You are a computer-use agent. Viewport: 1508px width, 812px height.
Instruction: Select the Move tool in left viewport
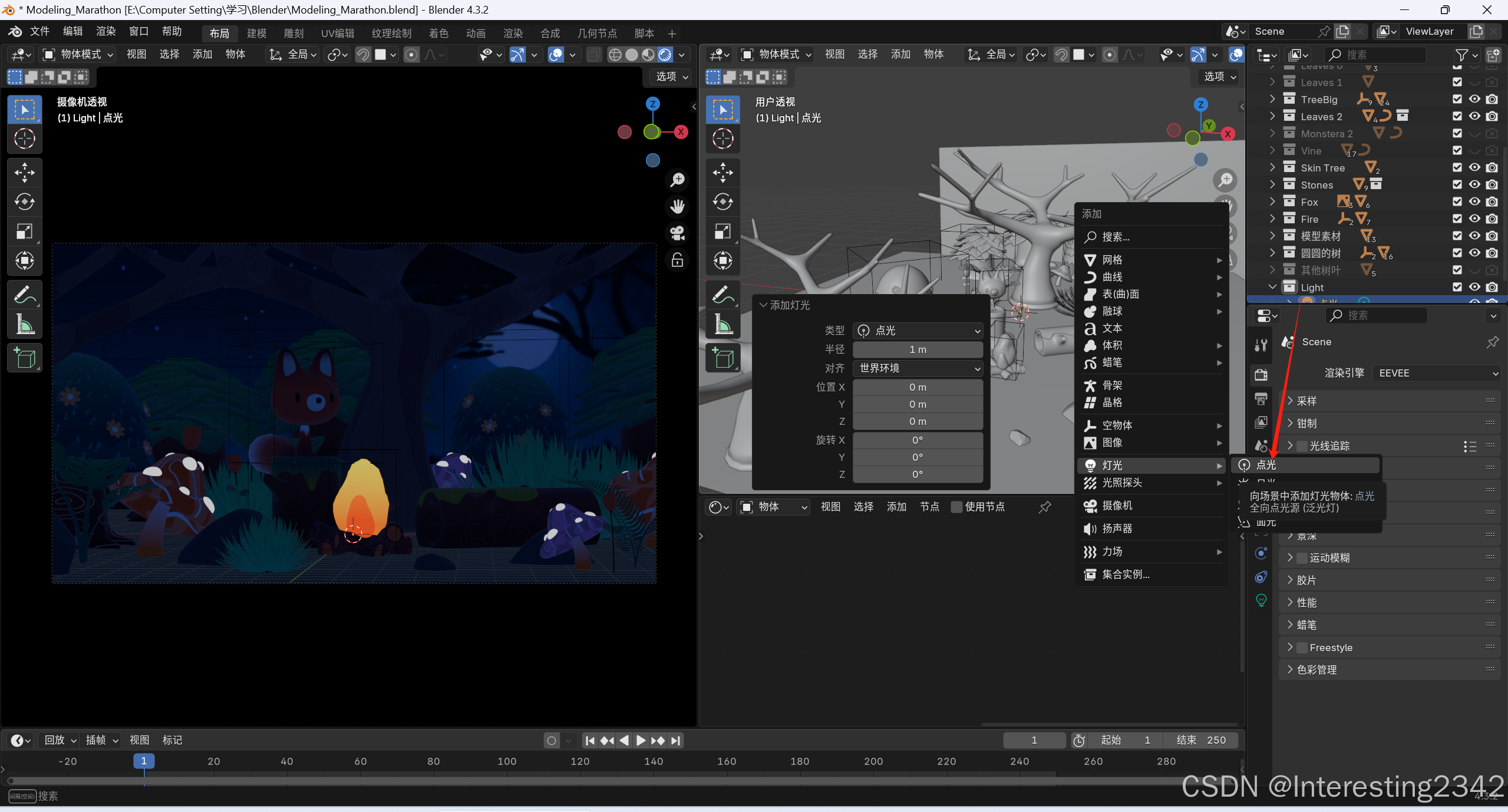[x=24, y=173]
